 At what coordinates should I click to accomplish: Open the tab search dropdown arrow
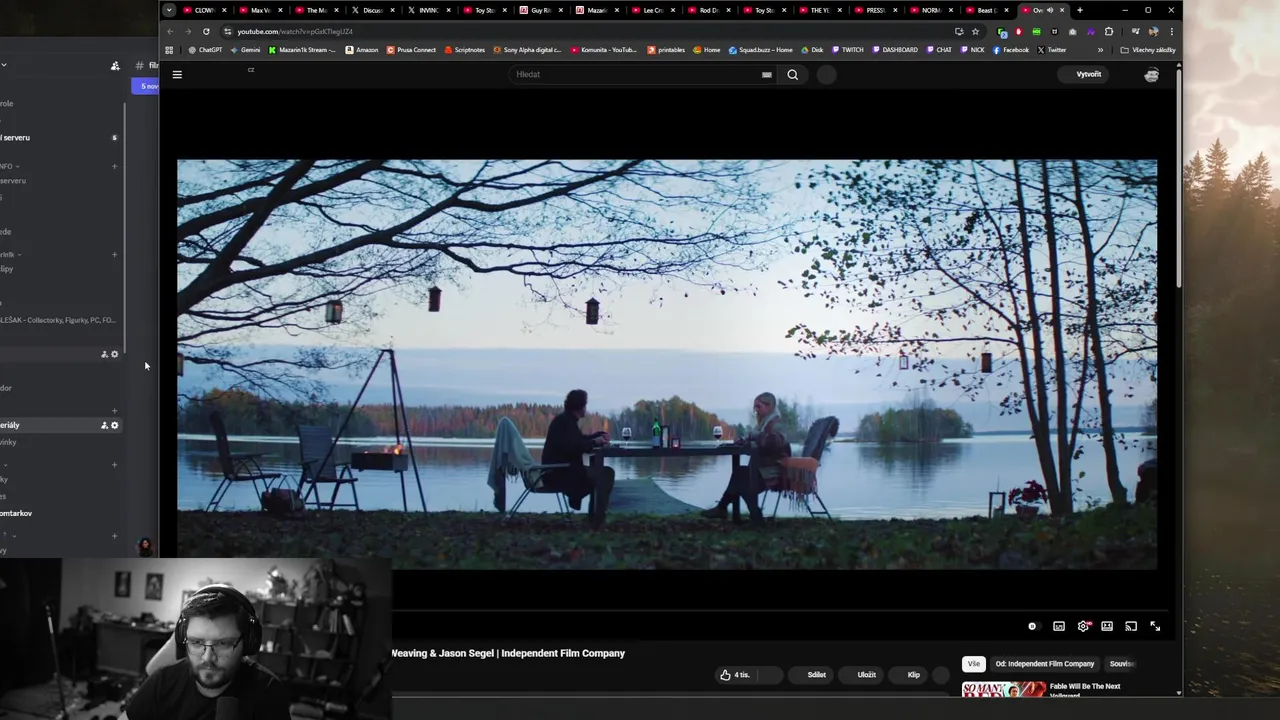168,10
